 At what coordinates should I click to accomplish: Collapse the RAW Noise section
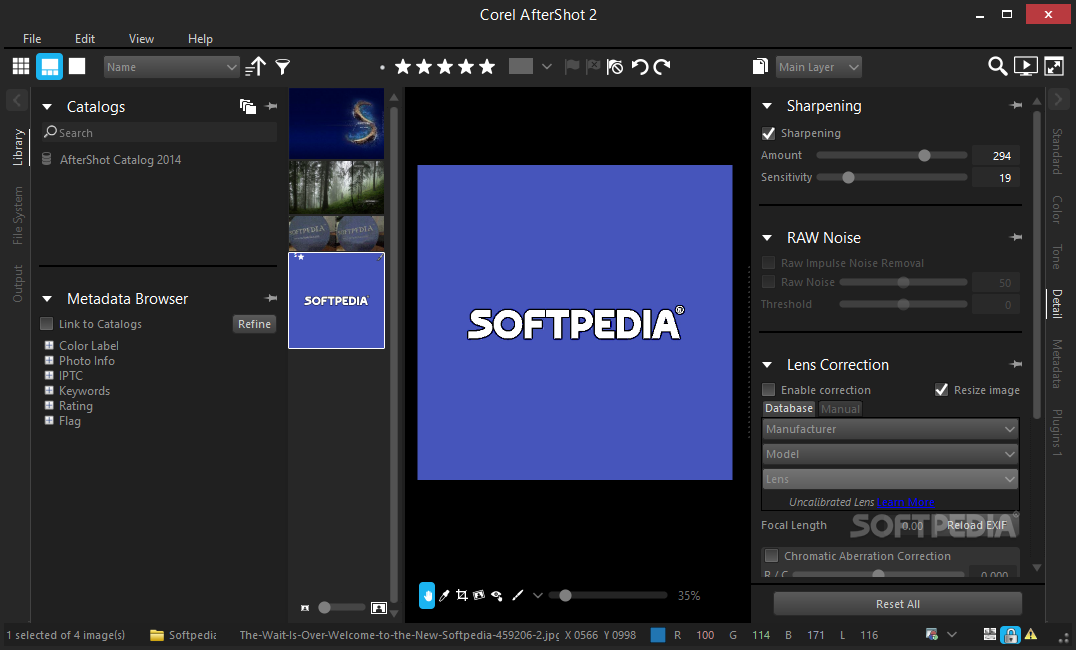(767, 238)
